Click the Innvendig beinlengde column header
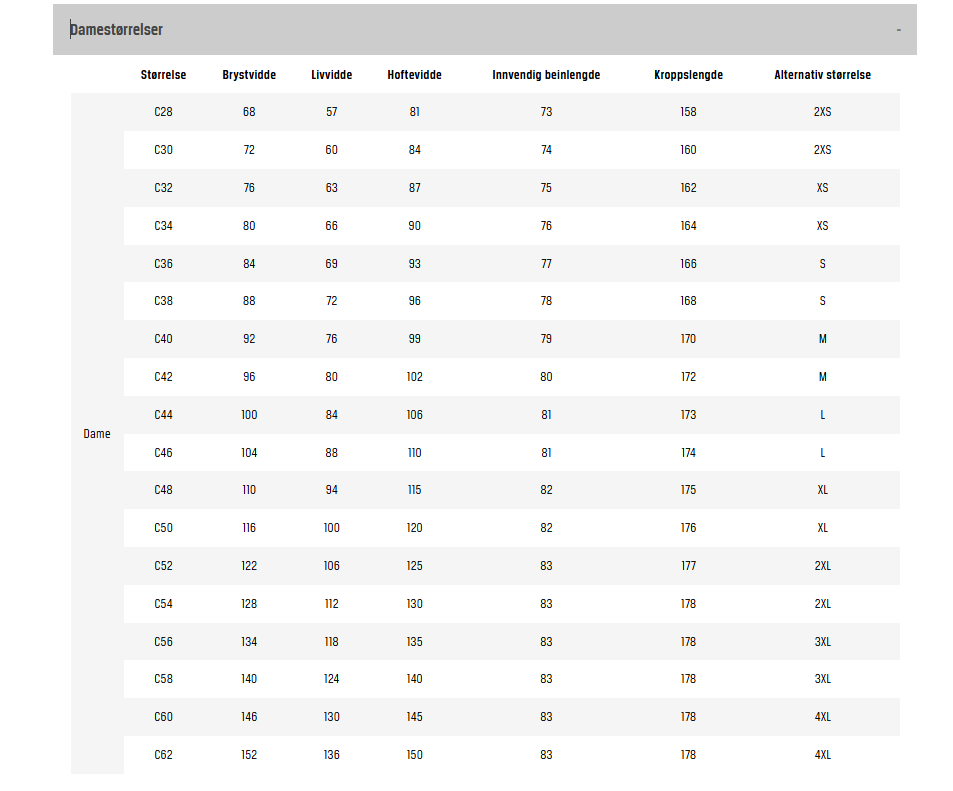The width and height of the screenshot is (953, 791). 546,75
